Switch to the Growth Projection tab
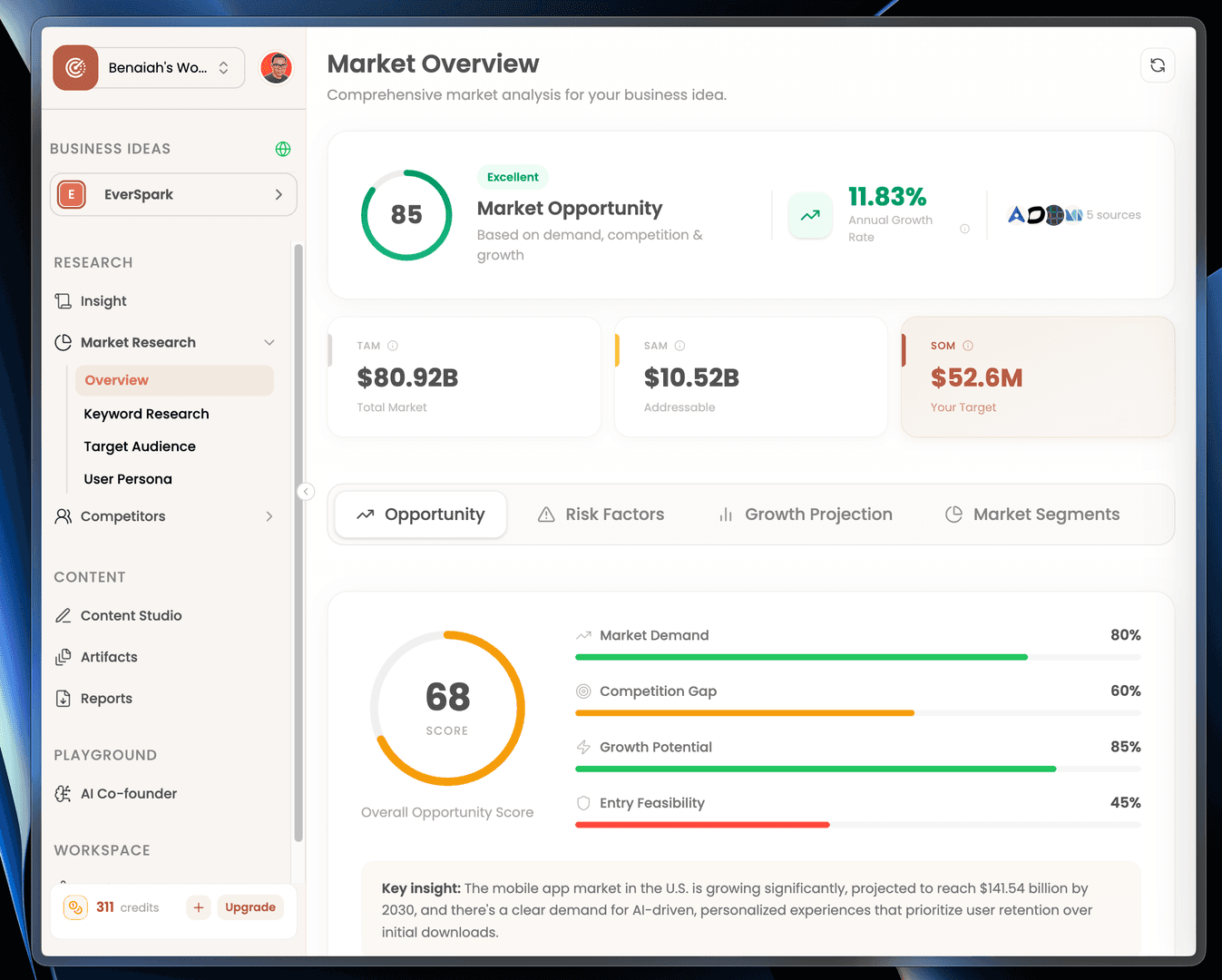 805,514
